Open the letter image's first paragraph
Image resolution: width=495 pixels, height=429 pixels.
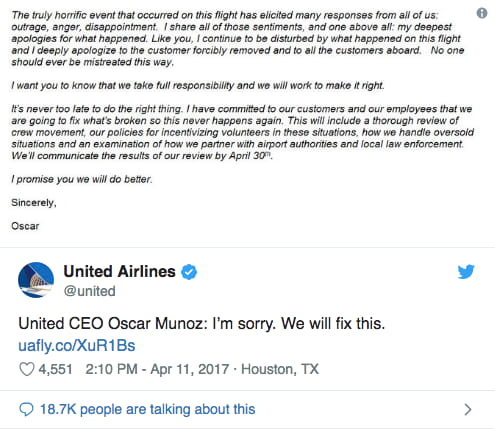click(238, 39)
